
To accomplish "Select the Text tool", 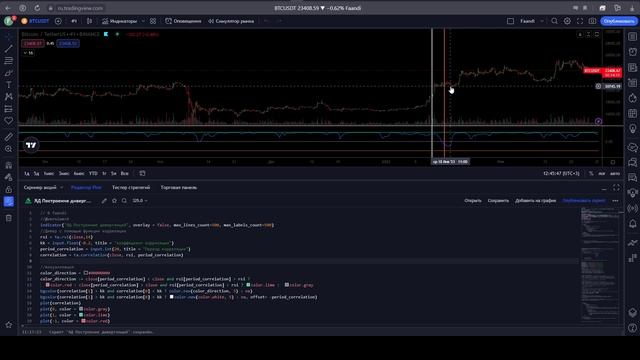I will click(9, 85).
